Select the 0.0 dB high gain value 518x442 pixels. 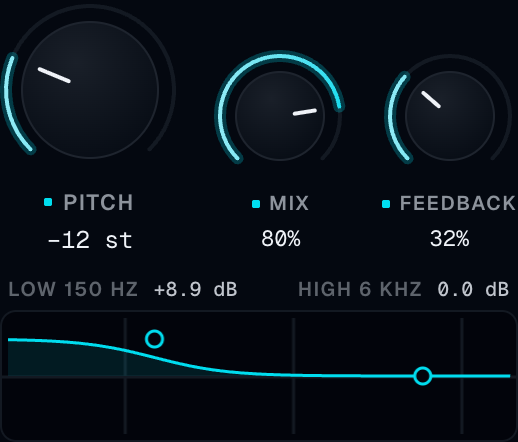click(x=473, y=289)
